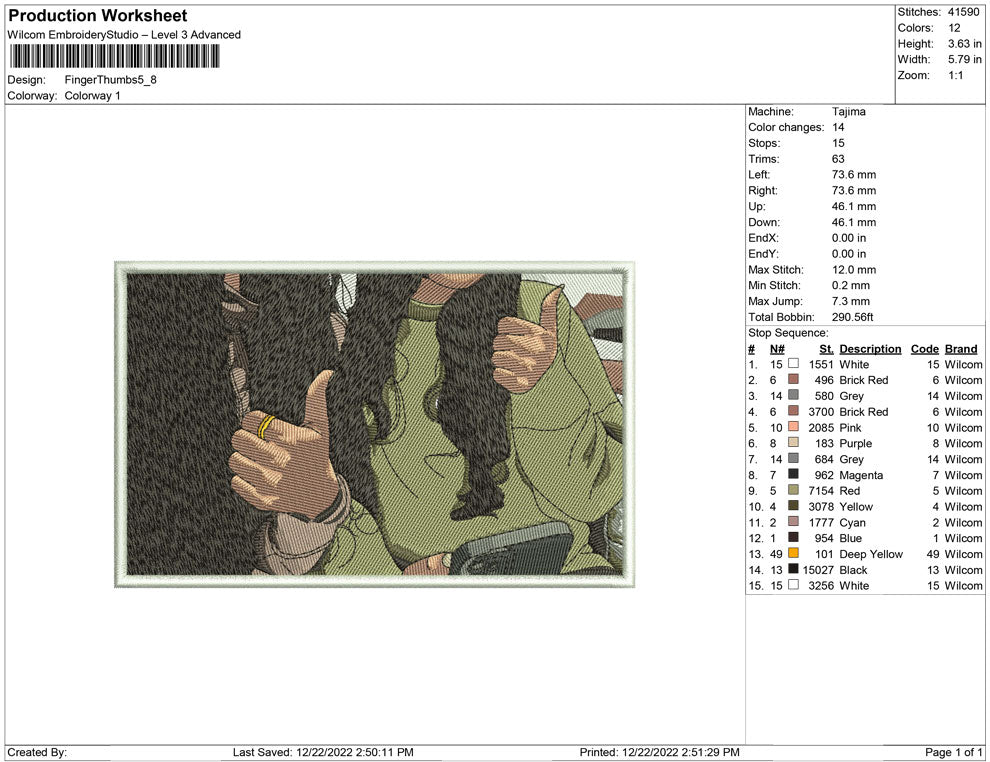Screen dimensions: 990x762
Task: Click the stitches count '41590'
Action: [963, 12]
